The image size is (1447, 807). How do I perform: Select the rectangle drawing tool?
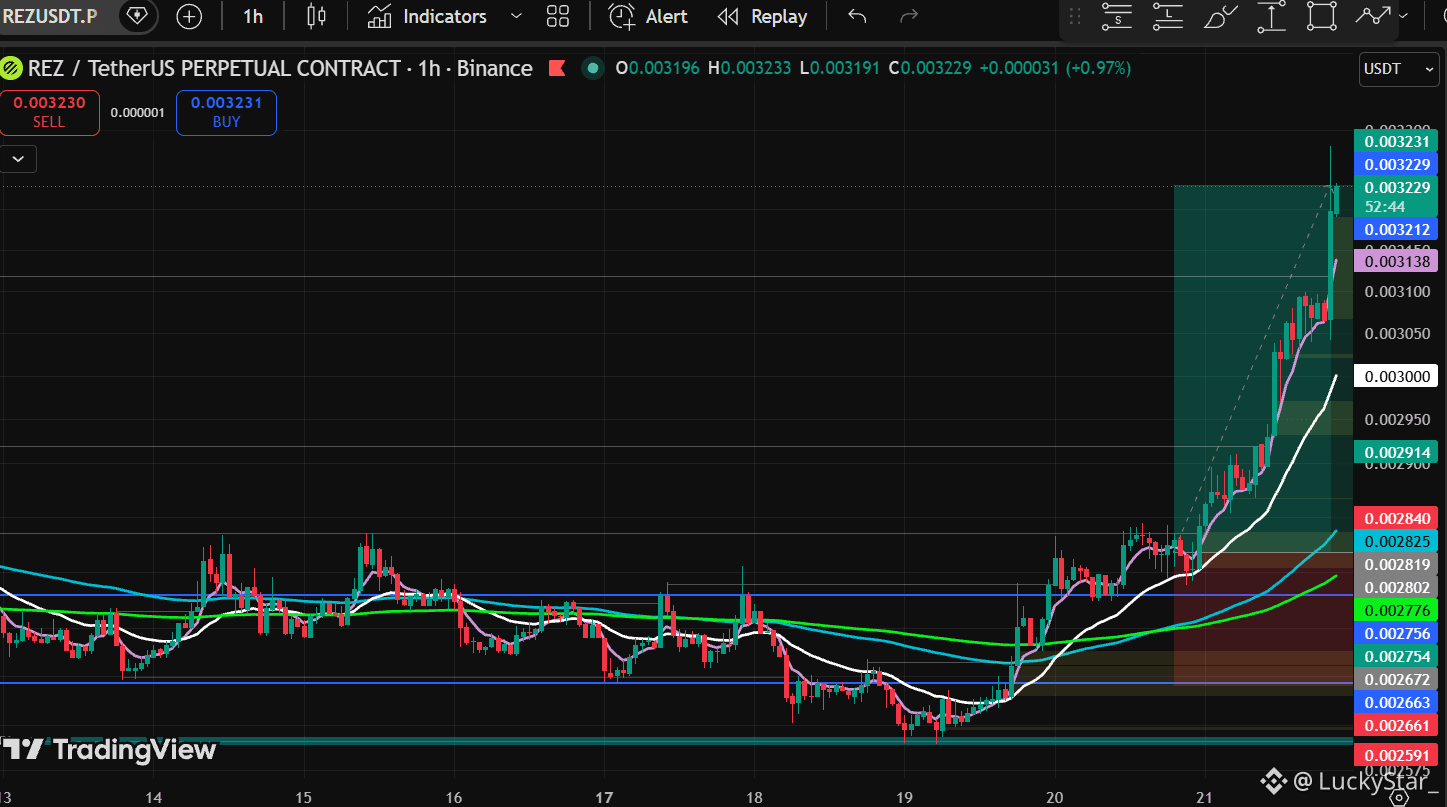click(x=1322, y=16)
